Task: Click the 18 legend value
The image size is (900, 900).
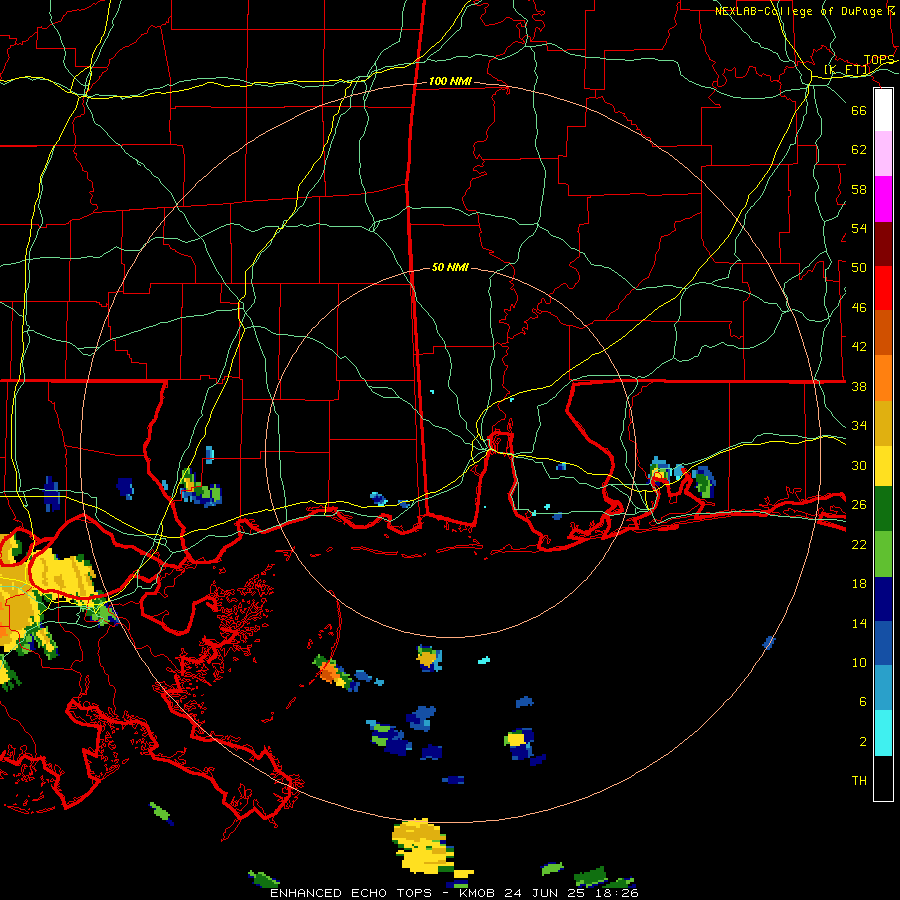Action: pyautogui.click(x=859, y=584)
